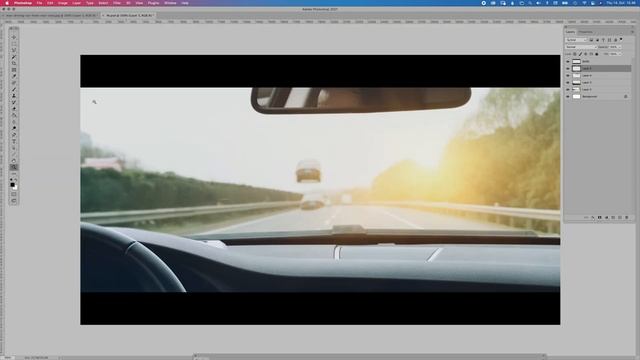Open the Opacity value dropdown
640x360 pixels.
pos(620,47)
